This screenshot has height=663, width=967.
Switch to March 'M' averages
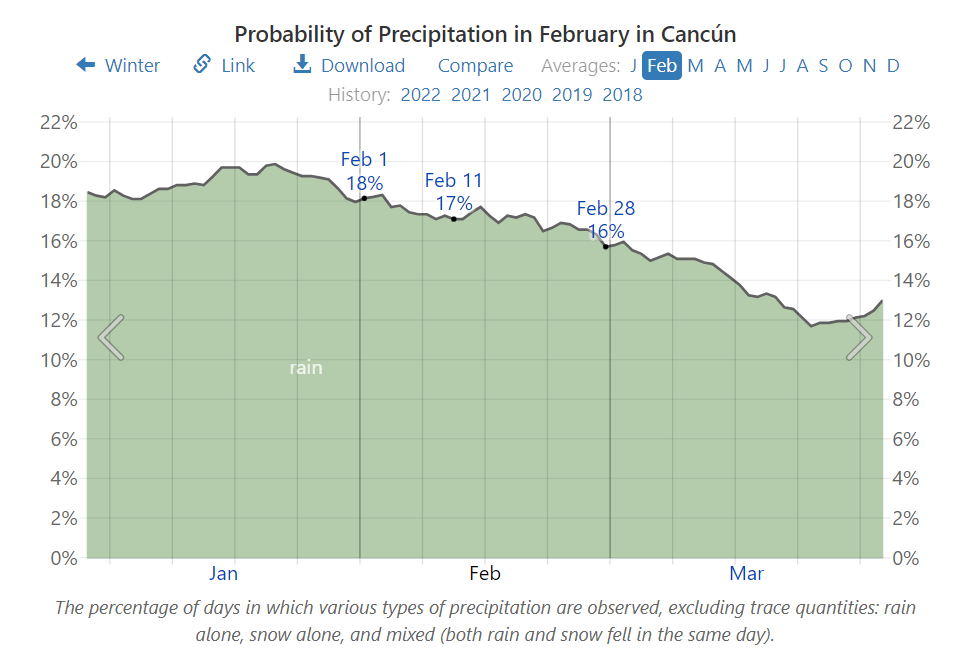tap(696, 65)
